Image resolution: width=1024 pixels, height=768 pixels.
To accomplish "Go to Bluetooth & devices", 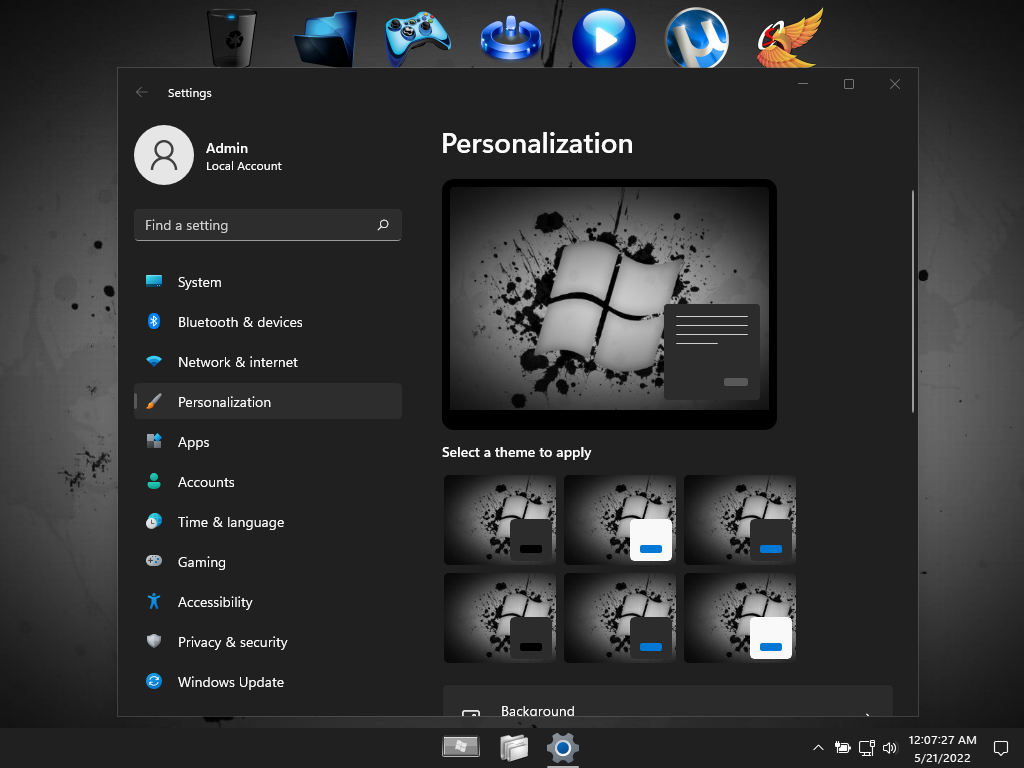I will pyautogui.click(x=268, y=321).
